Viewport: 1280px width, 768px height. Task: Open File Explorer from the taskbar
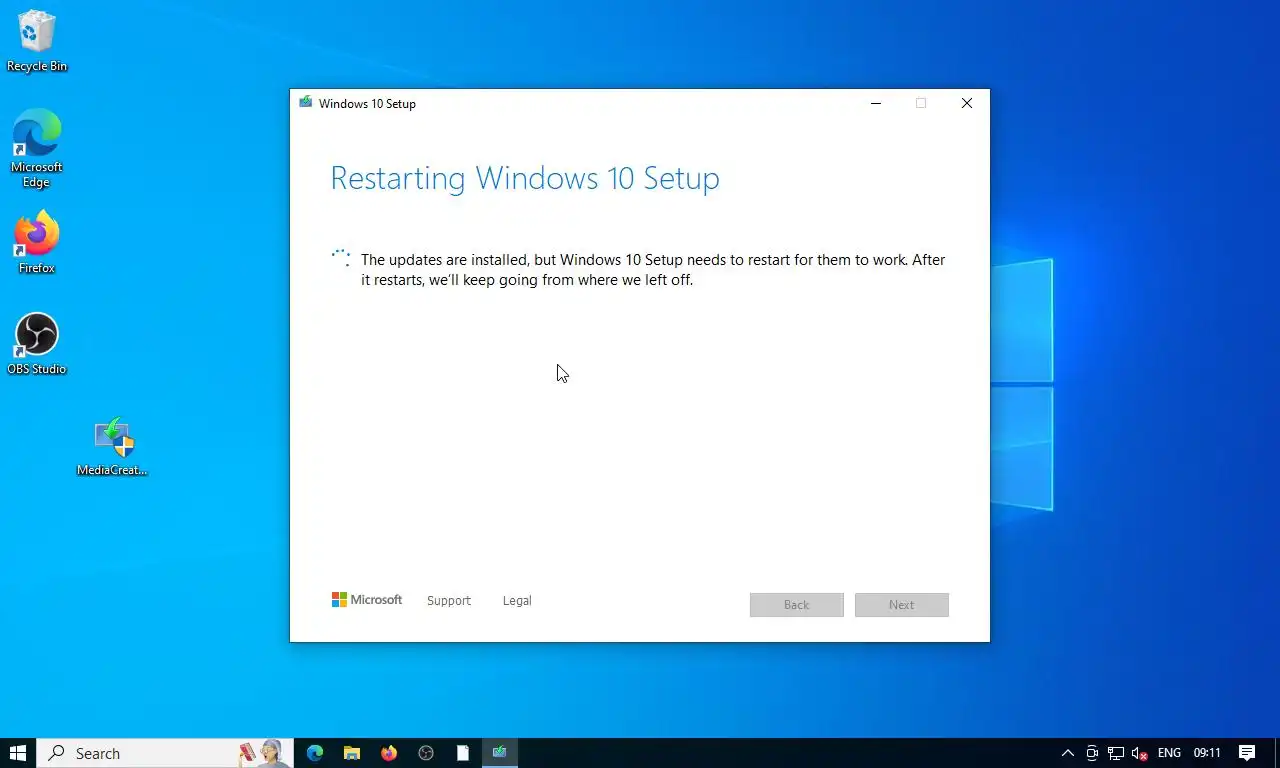click(x=352, y=753)
